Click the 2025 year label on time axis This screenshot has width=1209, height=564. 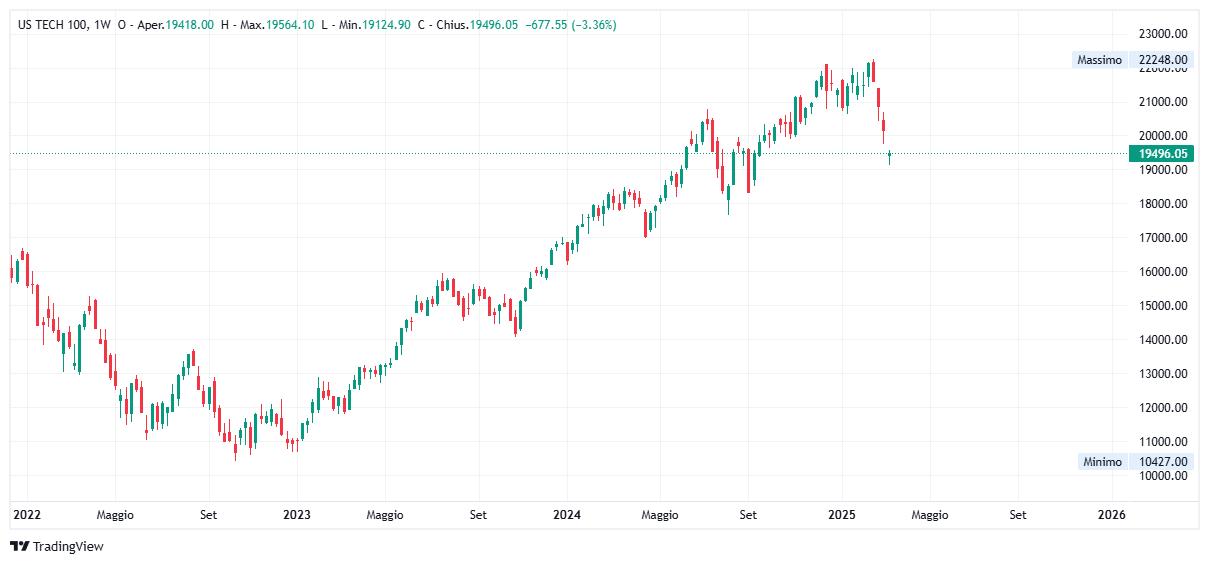tap(841, 515)
